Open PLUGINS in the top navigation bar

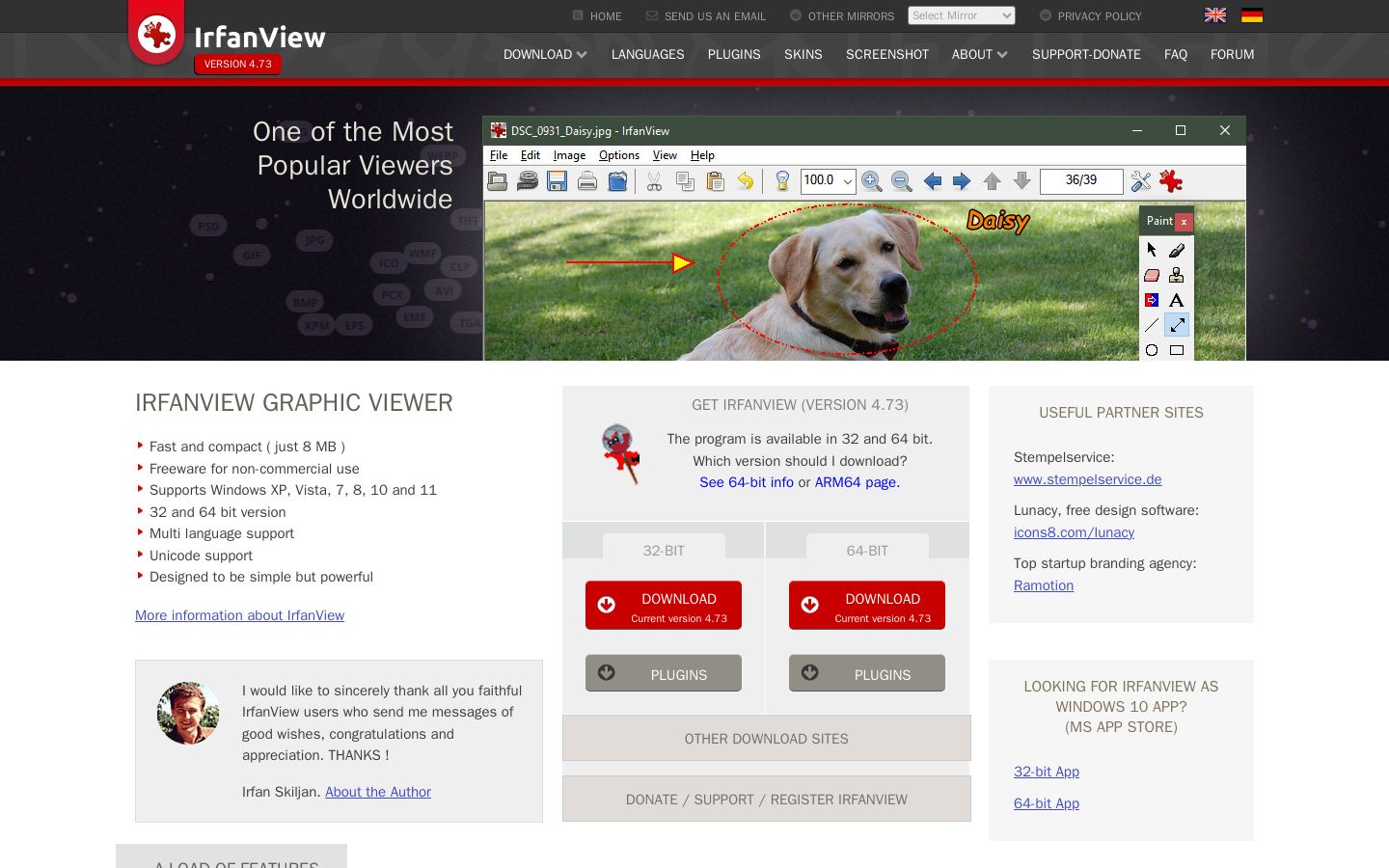click(x=734, y=55)
